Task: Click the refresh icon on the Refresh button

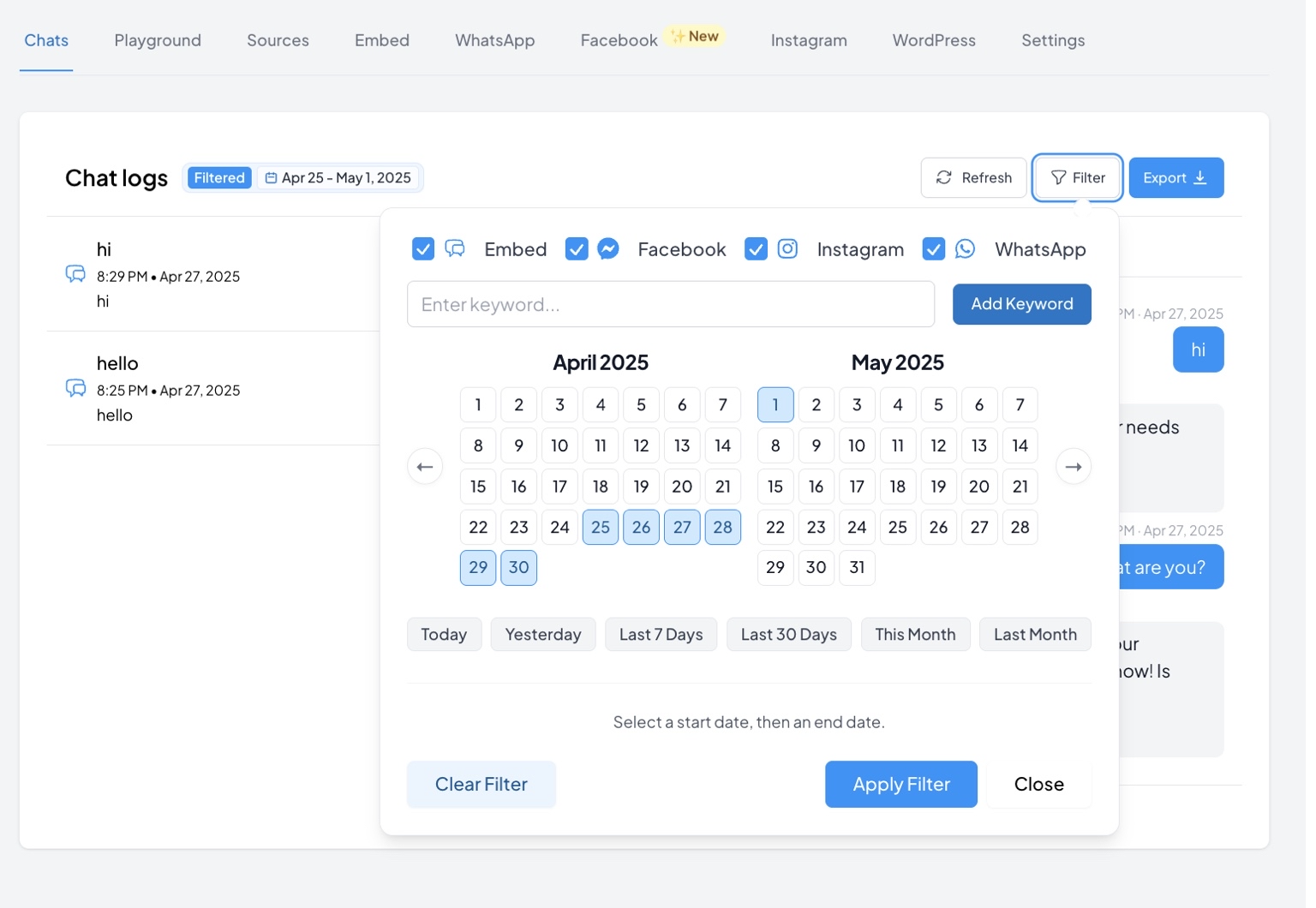Action: coord(944,177)
